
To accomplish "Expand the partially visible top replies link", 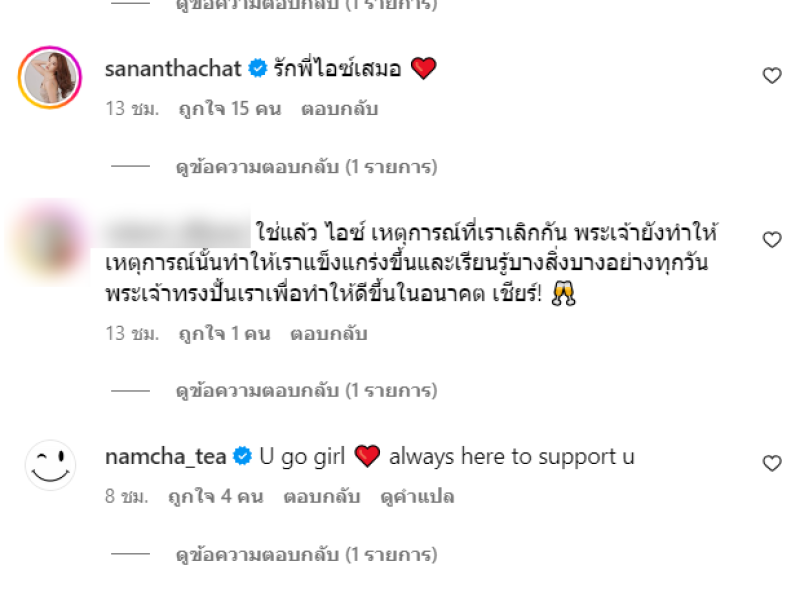I will click(x=306, y=5).
